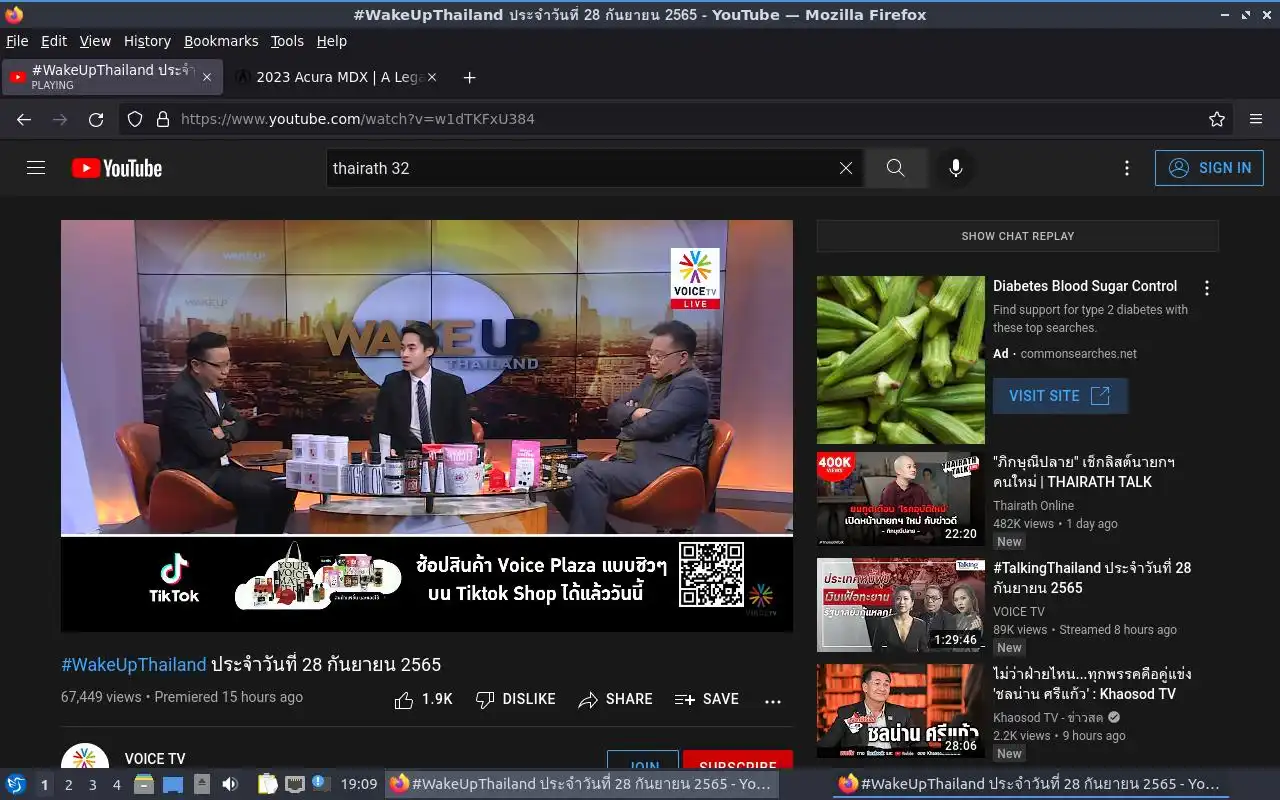Open the Bookmarks menu

coord(221,41)
